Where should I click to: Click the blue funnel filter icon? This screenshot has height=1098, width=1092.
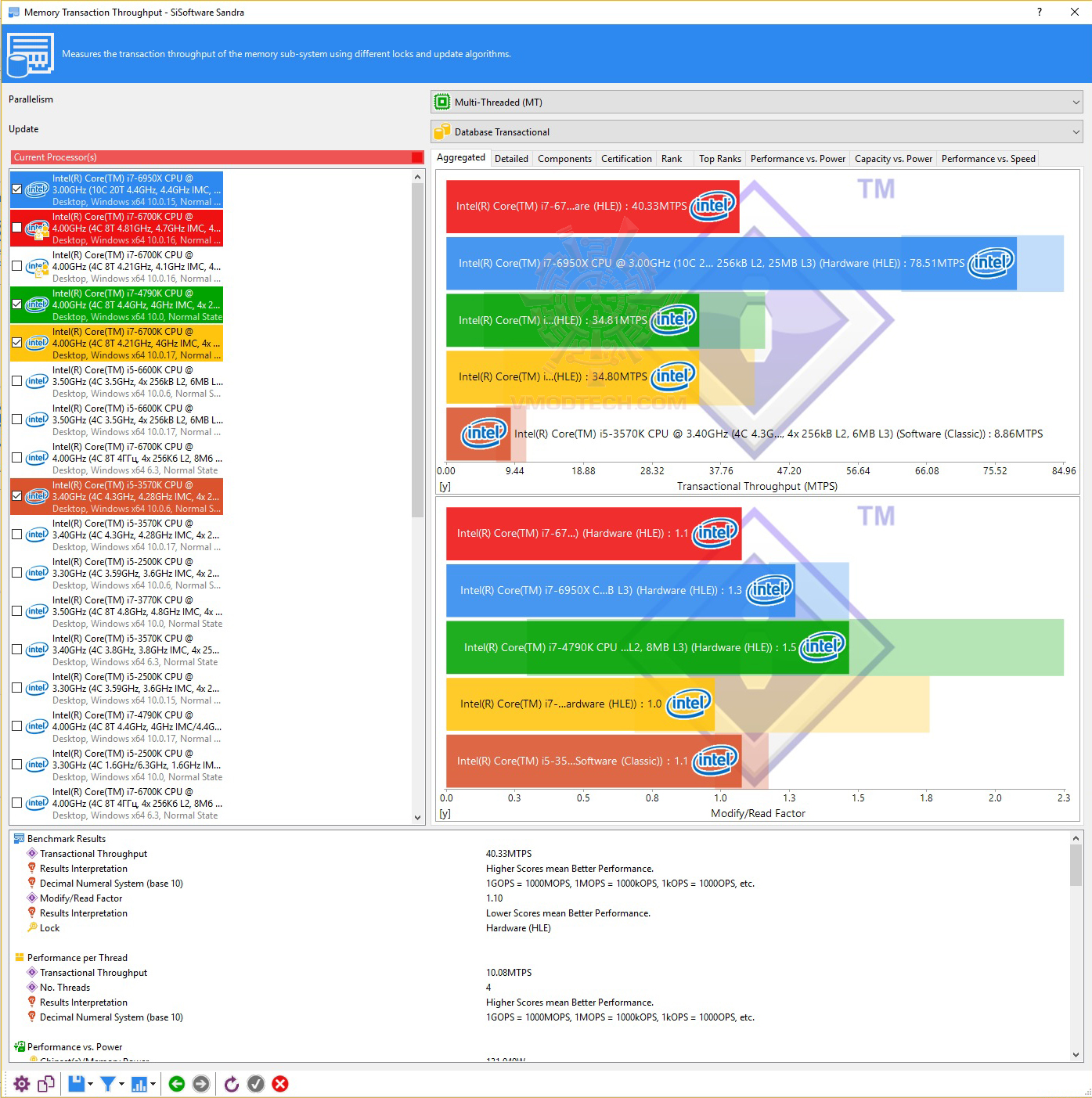pyautogui.click(x=108, y=1084)
